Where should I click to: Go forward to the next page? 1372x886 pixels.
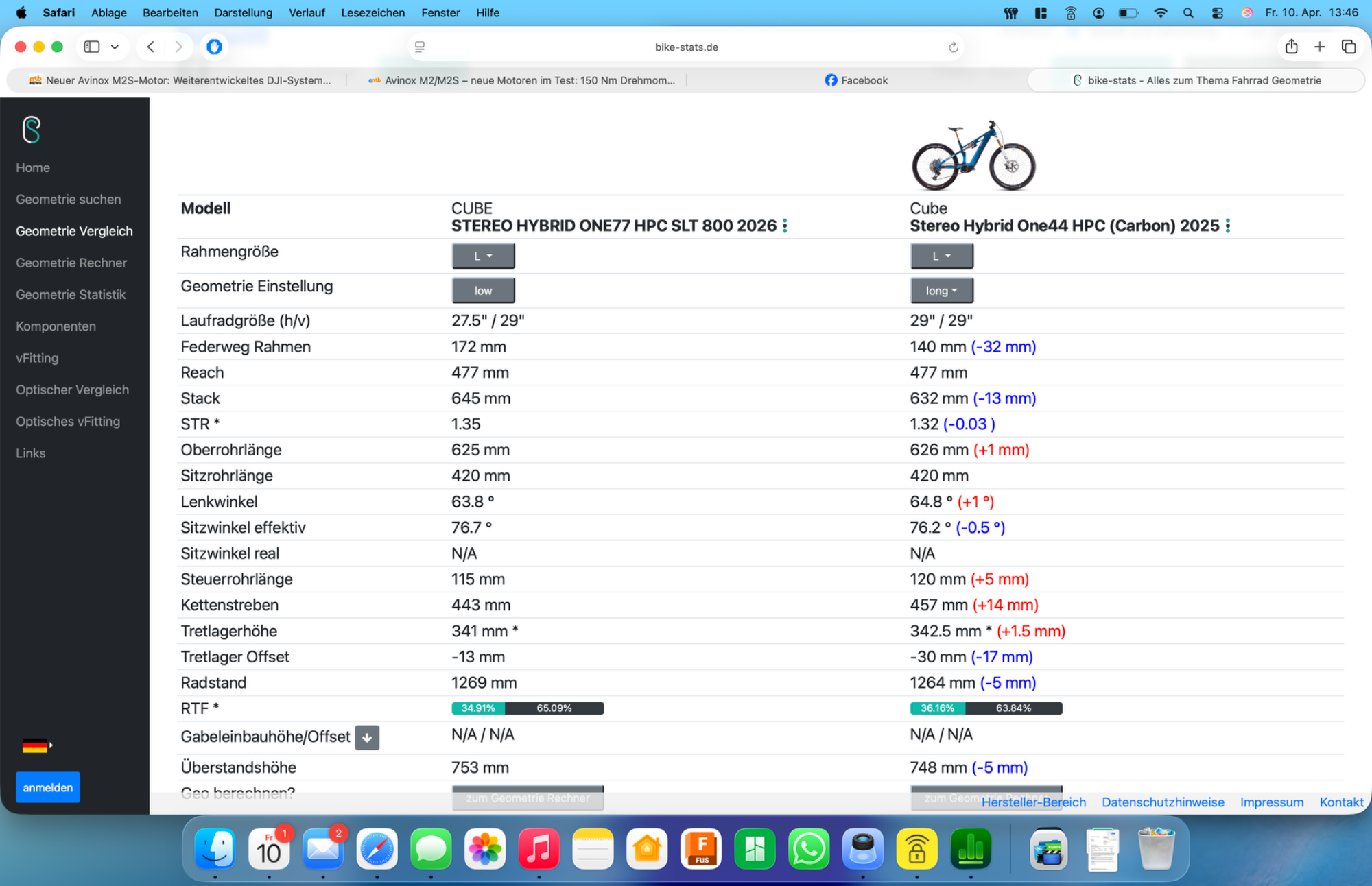178,47
